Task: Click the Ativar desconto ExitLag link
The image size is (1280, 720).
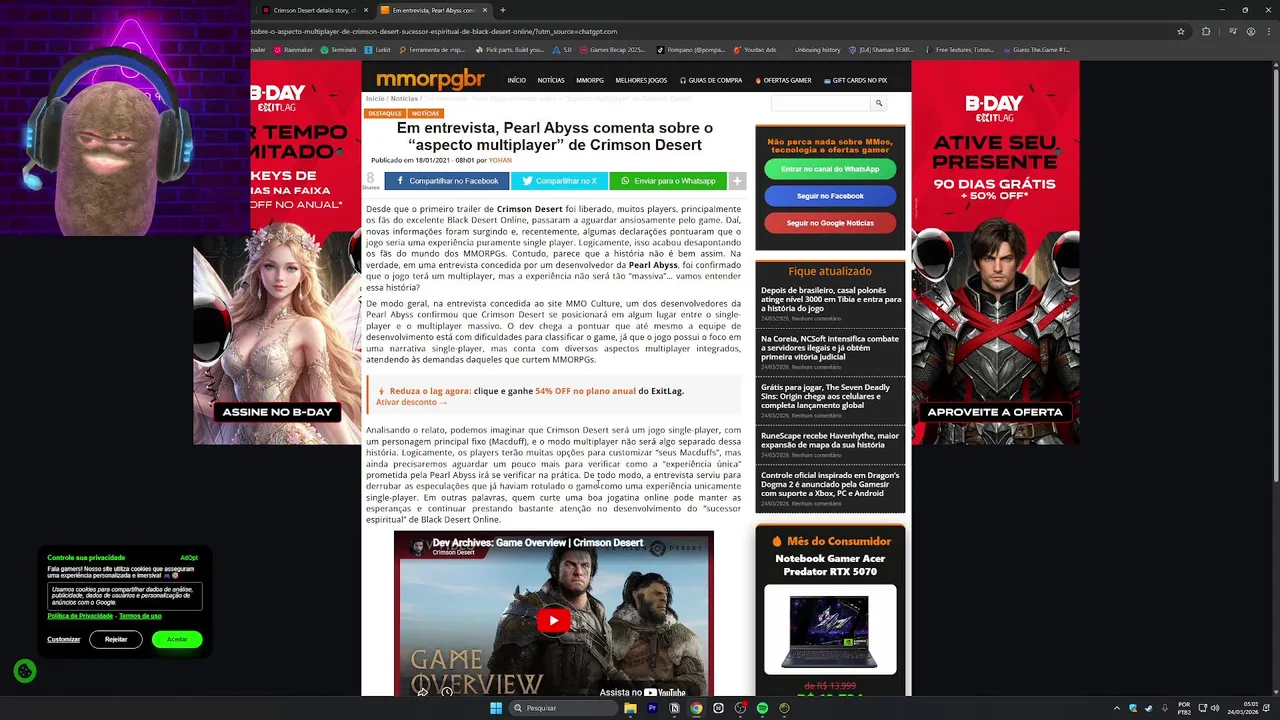Action: point(411,402)
